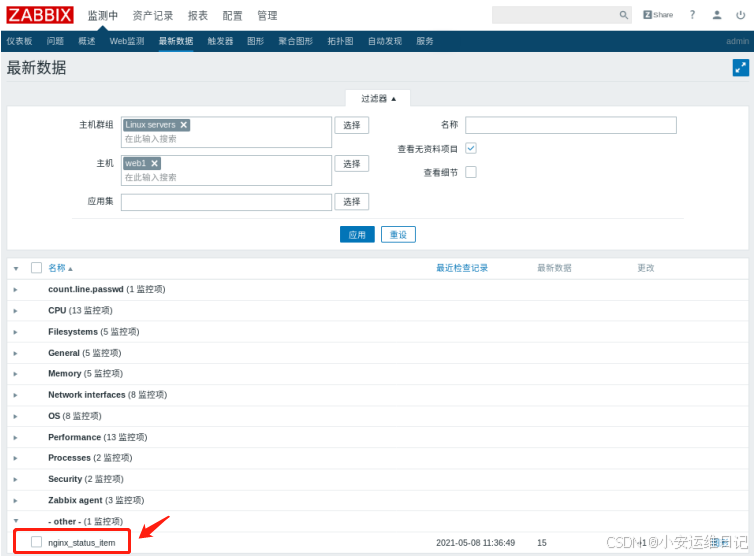Click into the 名称 filter input field

click(x=571, y=125)
